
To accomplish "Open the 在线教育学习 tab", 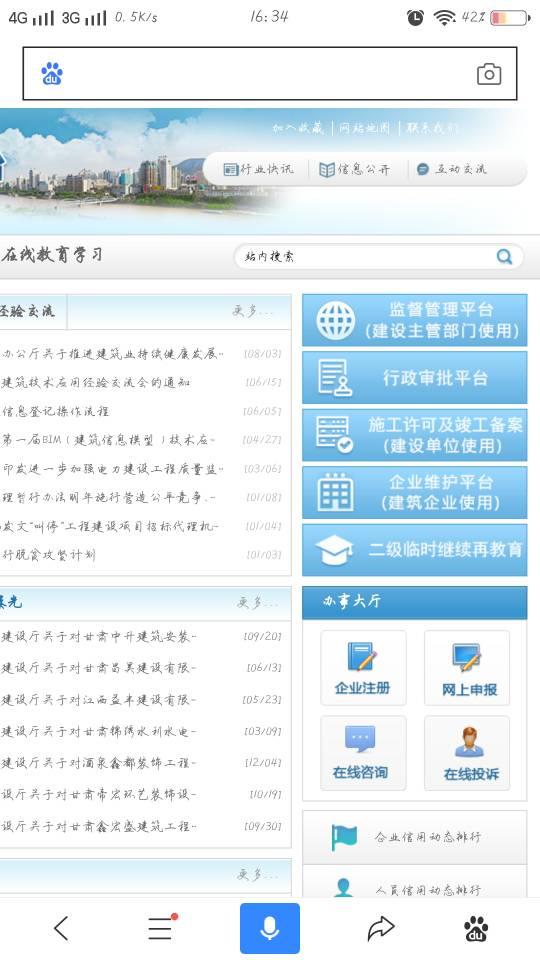I will click(x=52, y=255).
